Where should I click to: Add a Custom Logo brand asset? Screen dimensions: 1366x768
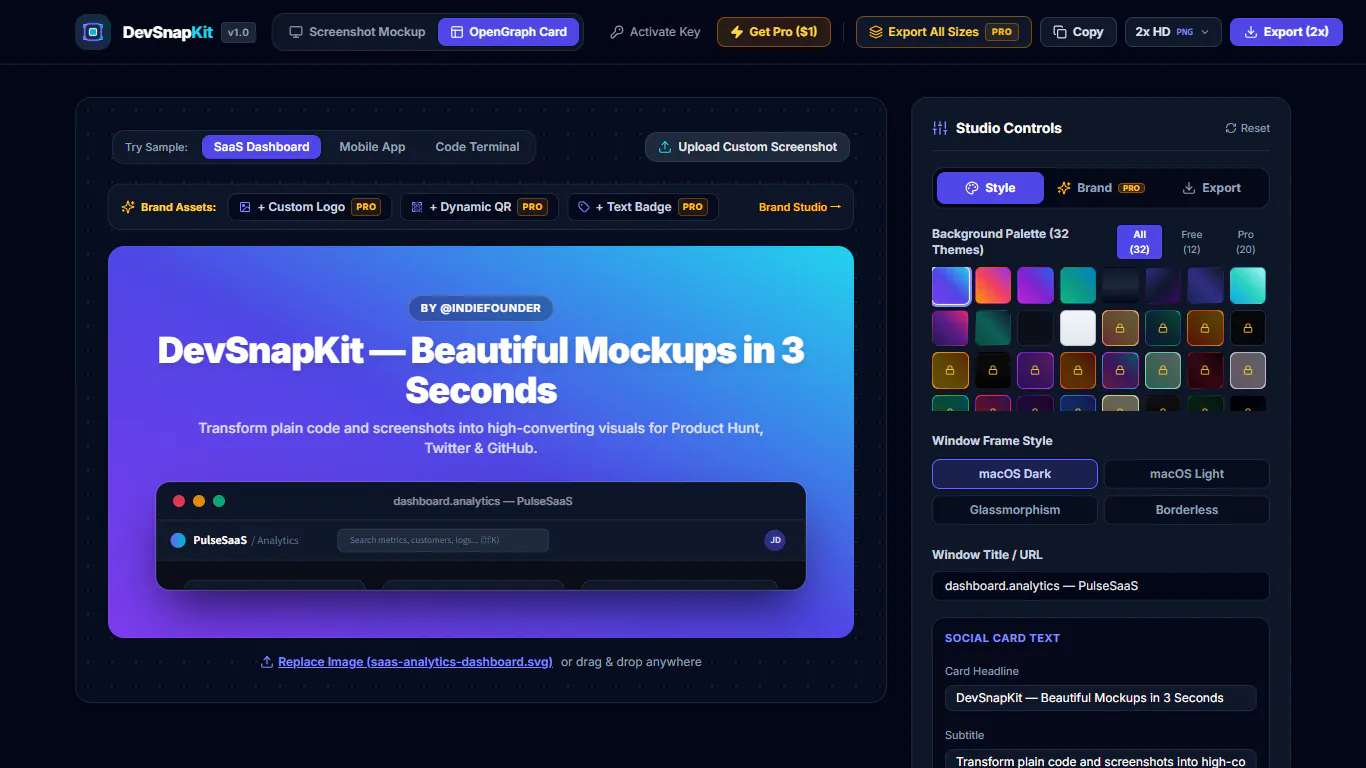(309, 207)
